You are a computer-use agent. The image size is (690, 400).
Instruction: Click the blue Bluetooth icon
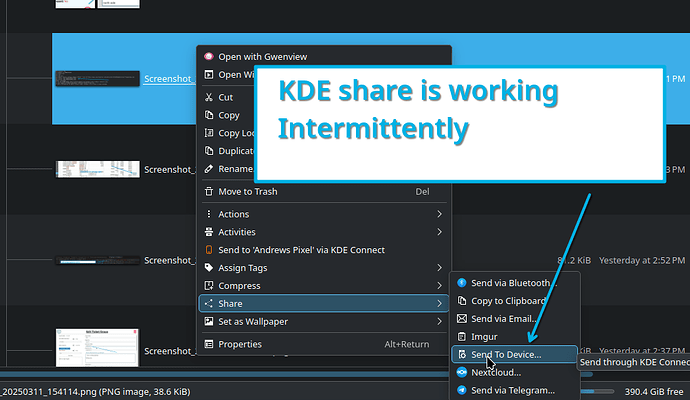click(462, 283)
